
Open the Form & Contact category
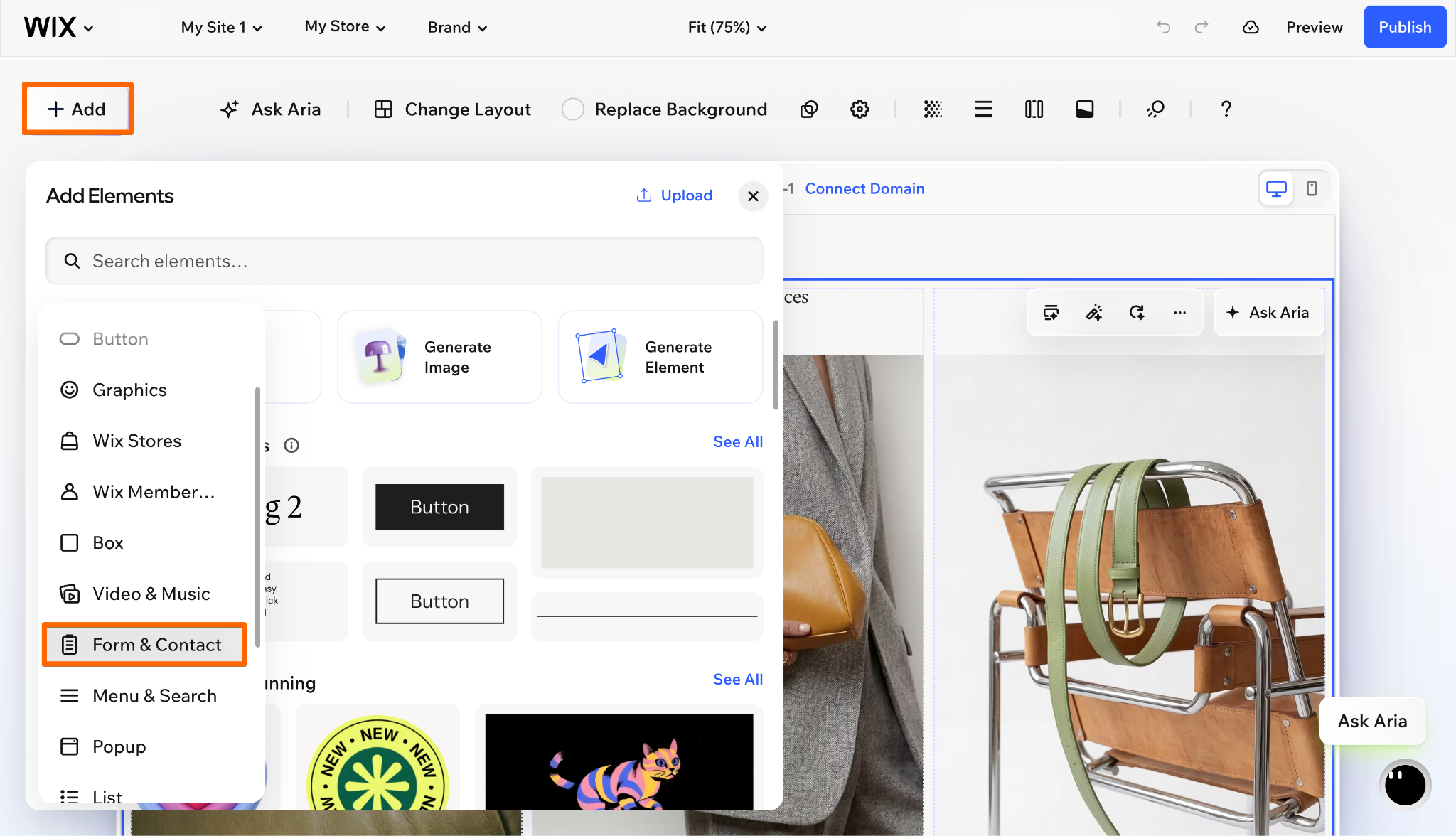(144, 645)
